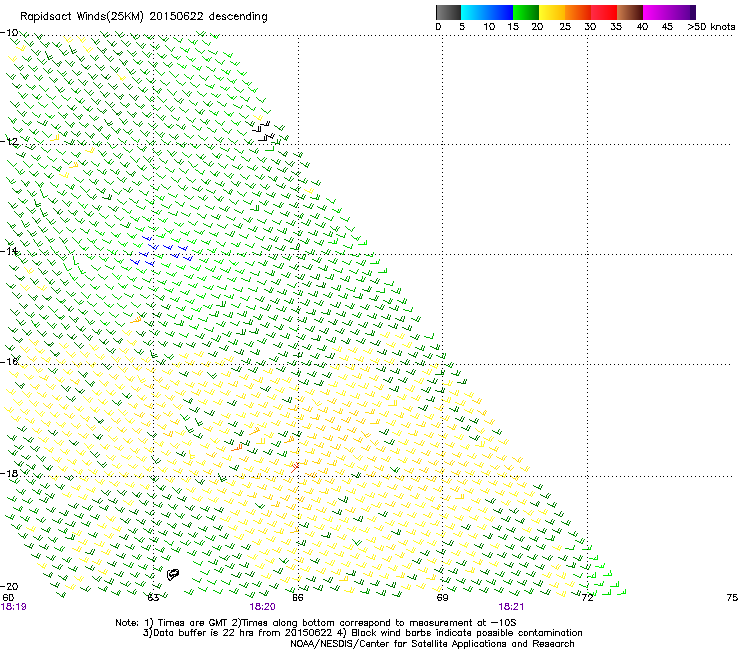The width and height of the screenshot is (740, 650).
Task: Click the cyan-blue 5-15 knots legend swatch
Action: (x=487, y=12)
